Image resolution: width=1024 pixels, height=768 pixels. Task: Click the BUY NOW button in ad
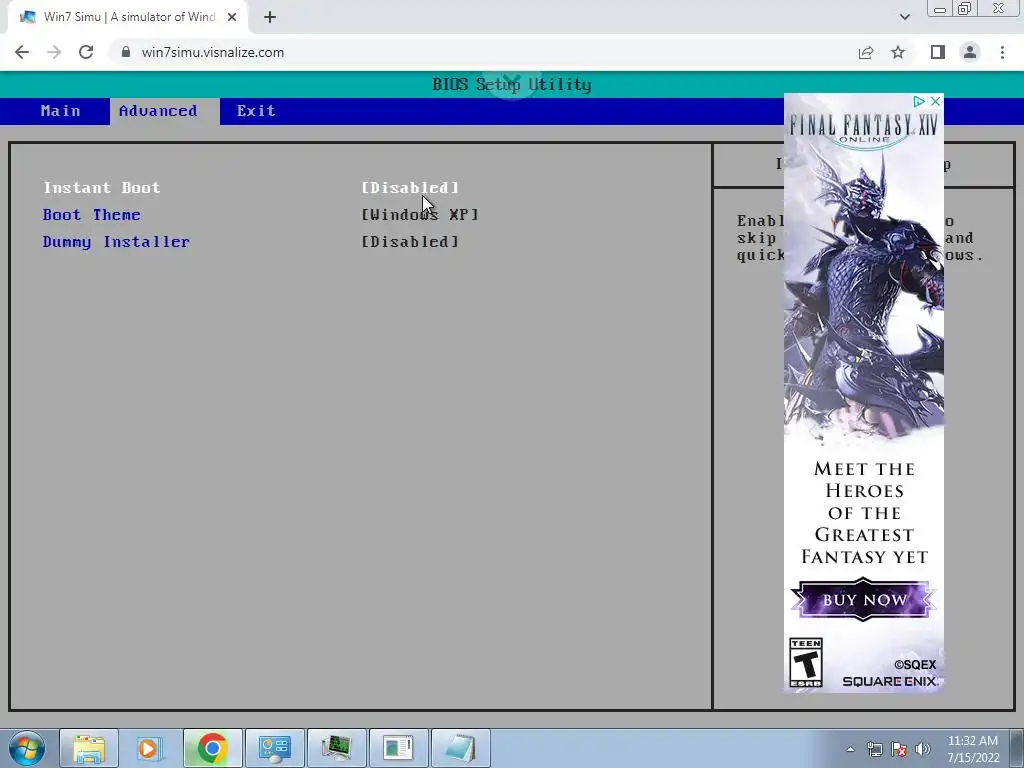point(864,600)
